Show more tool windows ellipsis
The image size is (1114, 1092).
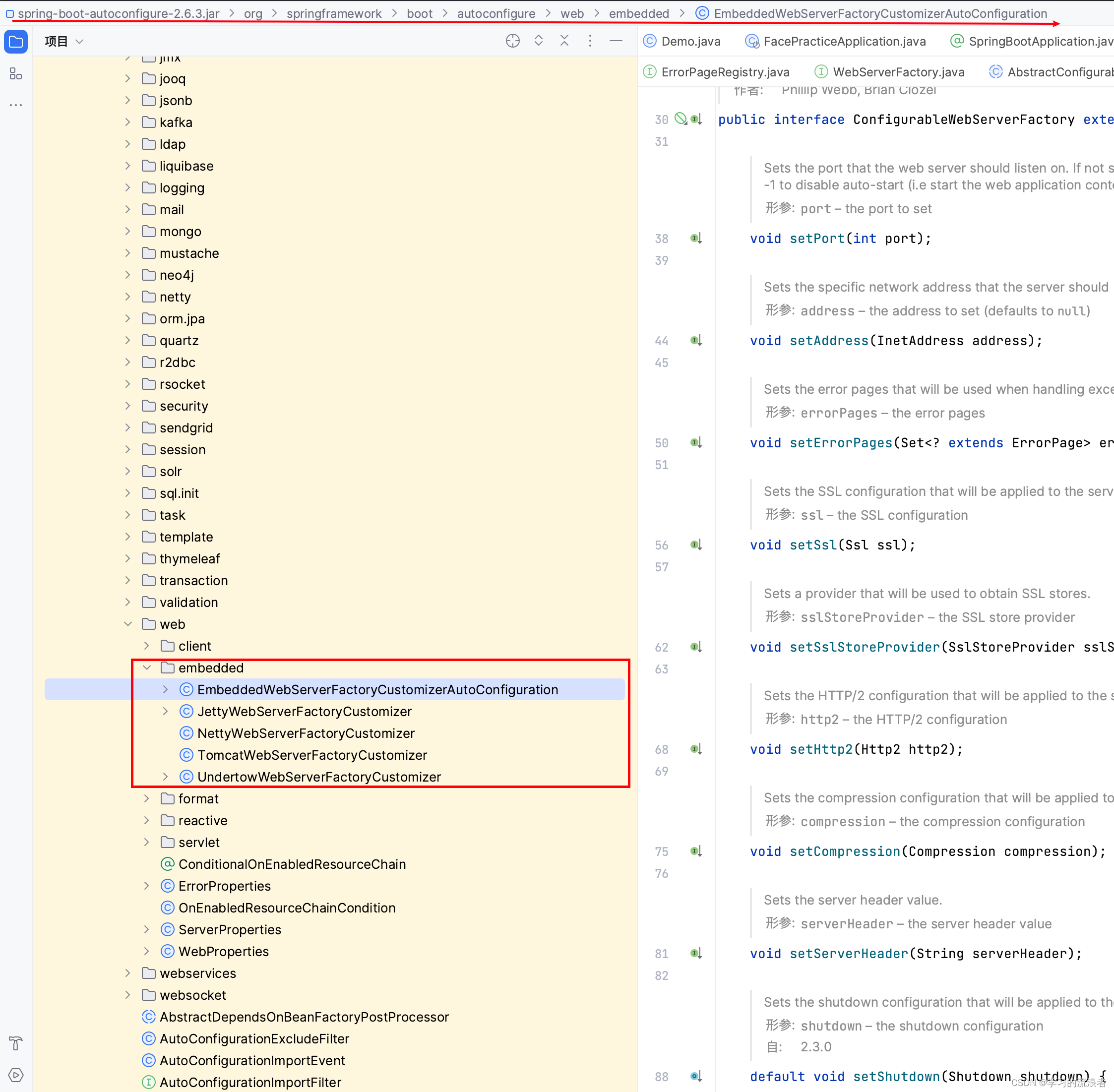point(16,105)
